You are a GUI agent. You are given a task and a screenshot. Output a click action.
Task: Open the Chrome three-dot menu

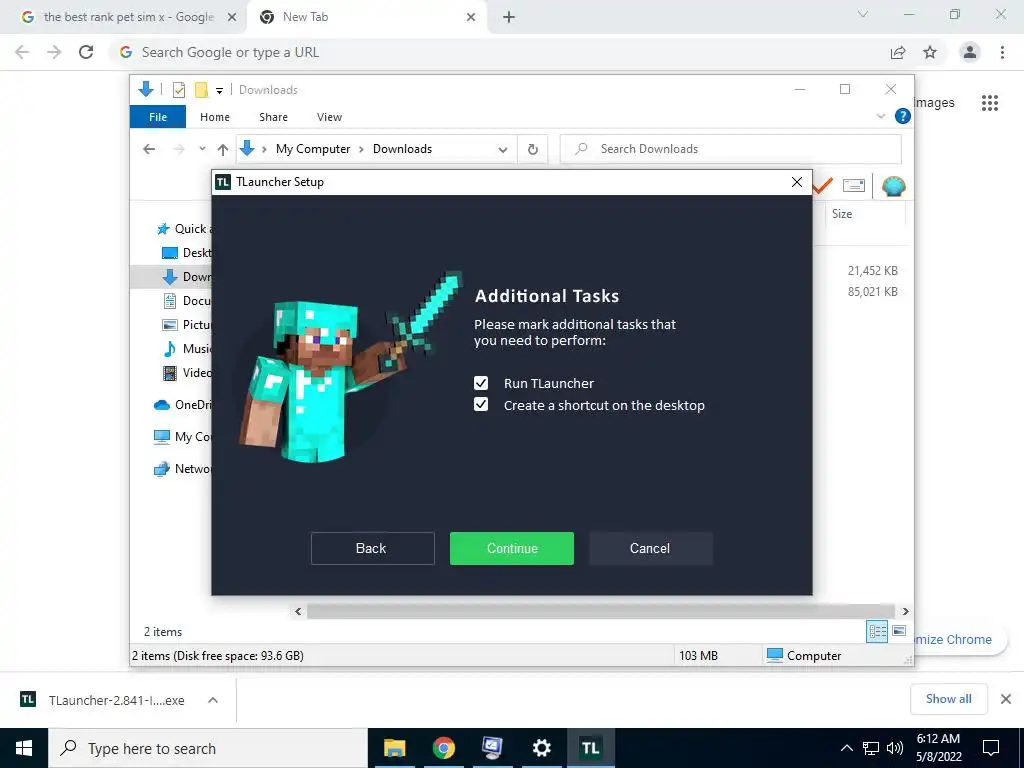pos(1002,52)
